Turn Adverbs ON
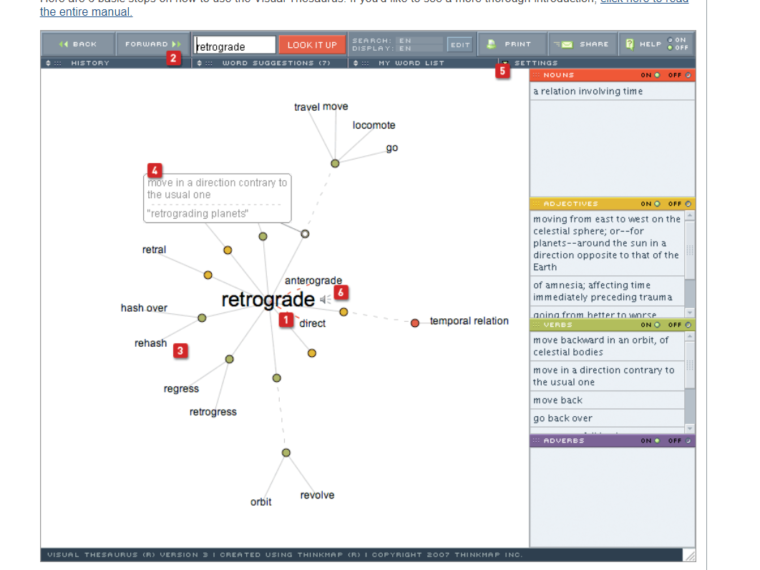Image resolution: width=760 pixels, height=570 pixels. pos(650,441)
